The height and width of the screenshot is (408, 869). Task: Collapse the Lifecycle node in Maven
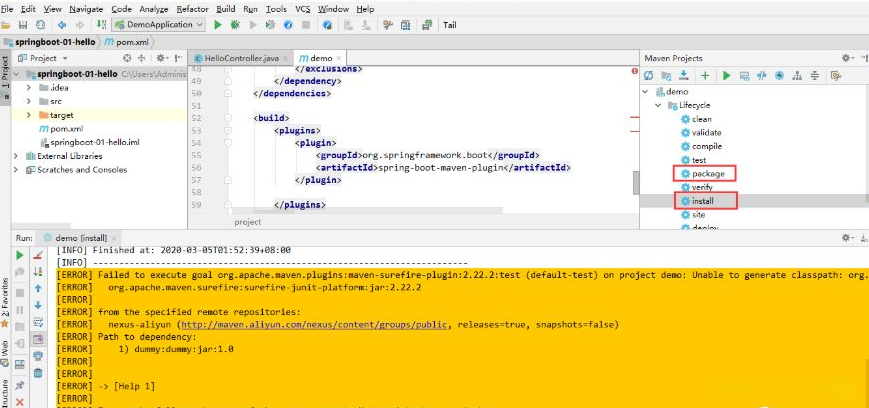658,105
